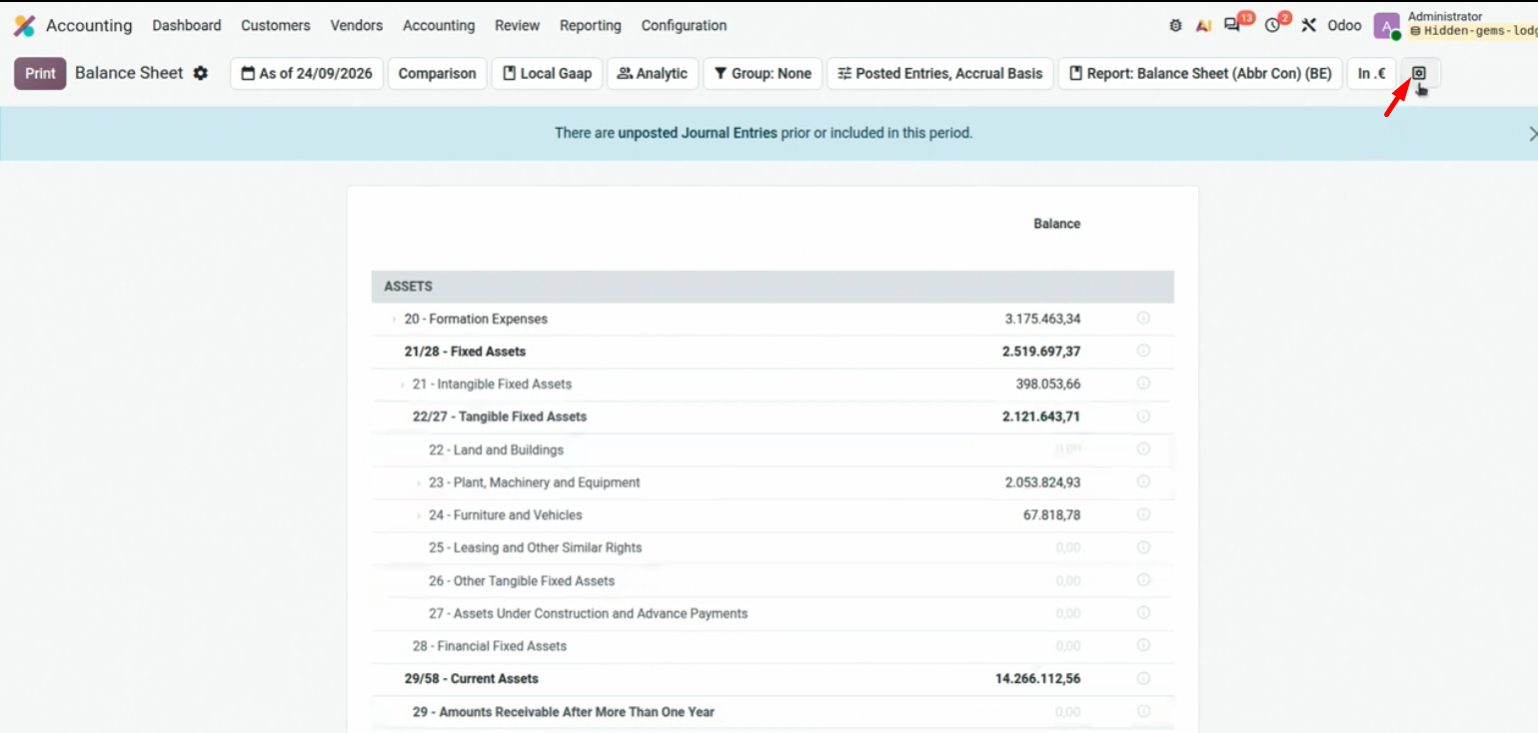Open the Dashboard menu
This screenshot has width=1538, height=733.
(187, 25)
